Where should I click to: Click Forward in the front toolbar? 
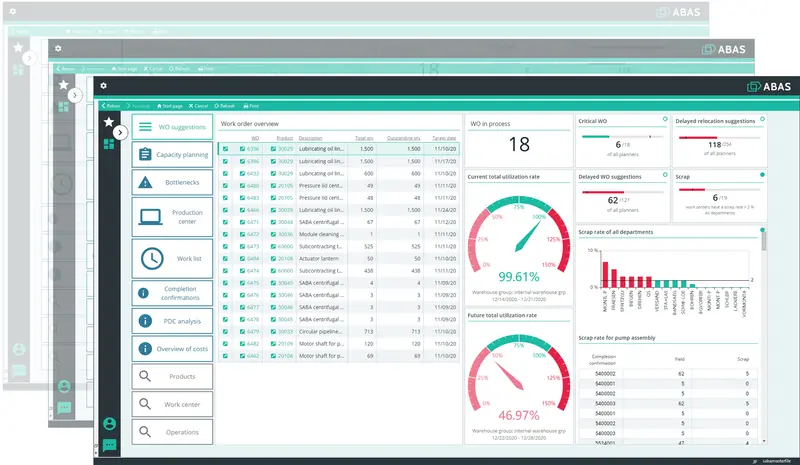point(138,106)
